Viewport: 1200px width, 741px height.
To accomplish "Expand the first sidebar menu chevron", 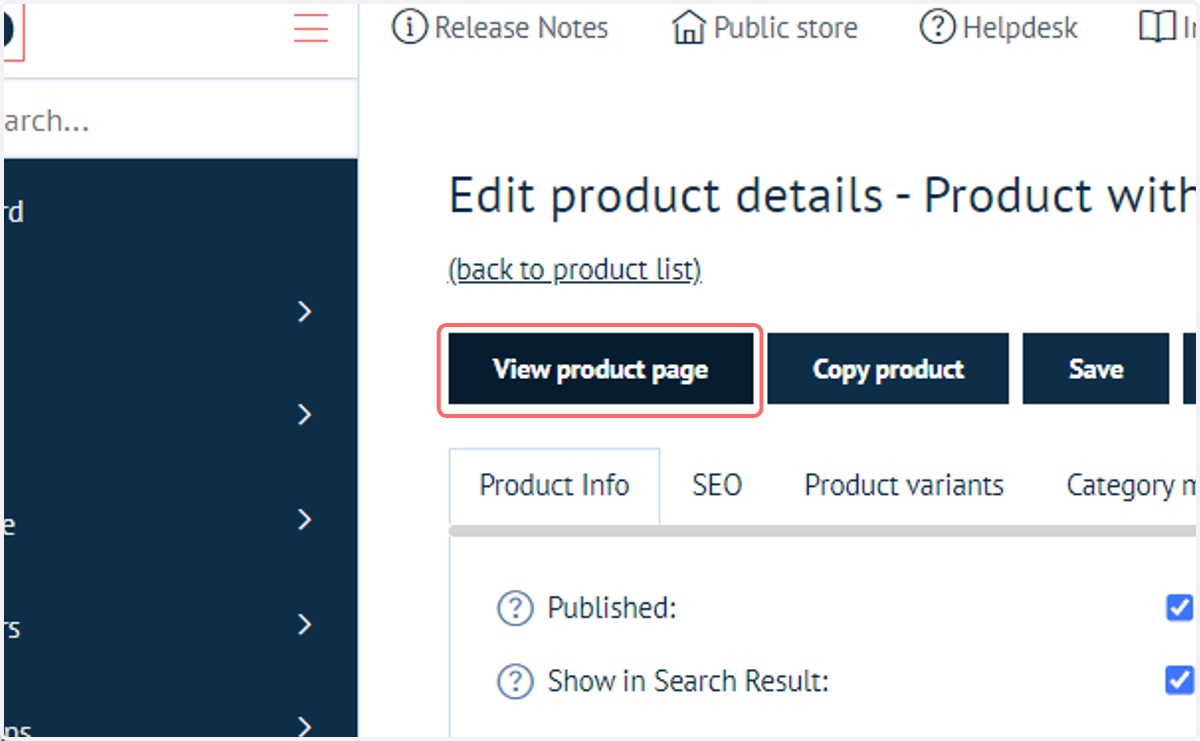I will [x=305, y=312].
